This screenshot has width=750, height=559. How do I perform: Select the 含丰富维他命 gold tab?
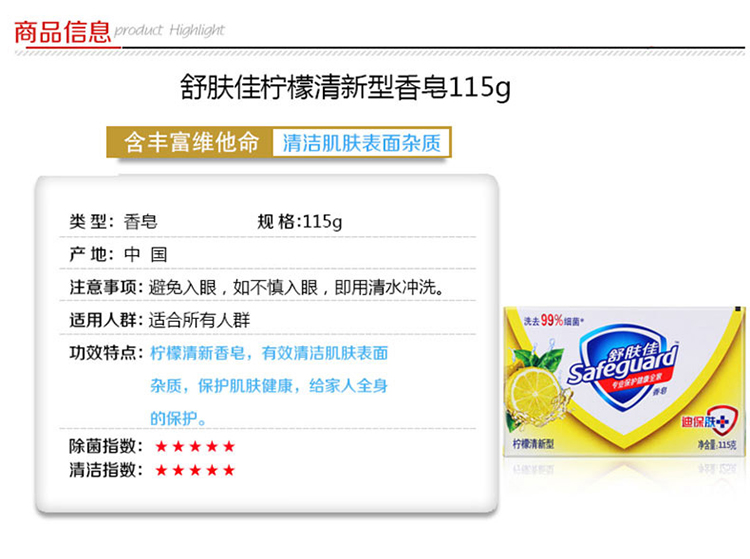[x=190, y=142]
